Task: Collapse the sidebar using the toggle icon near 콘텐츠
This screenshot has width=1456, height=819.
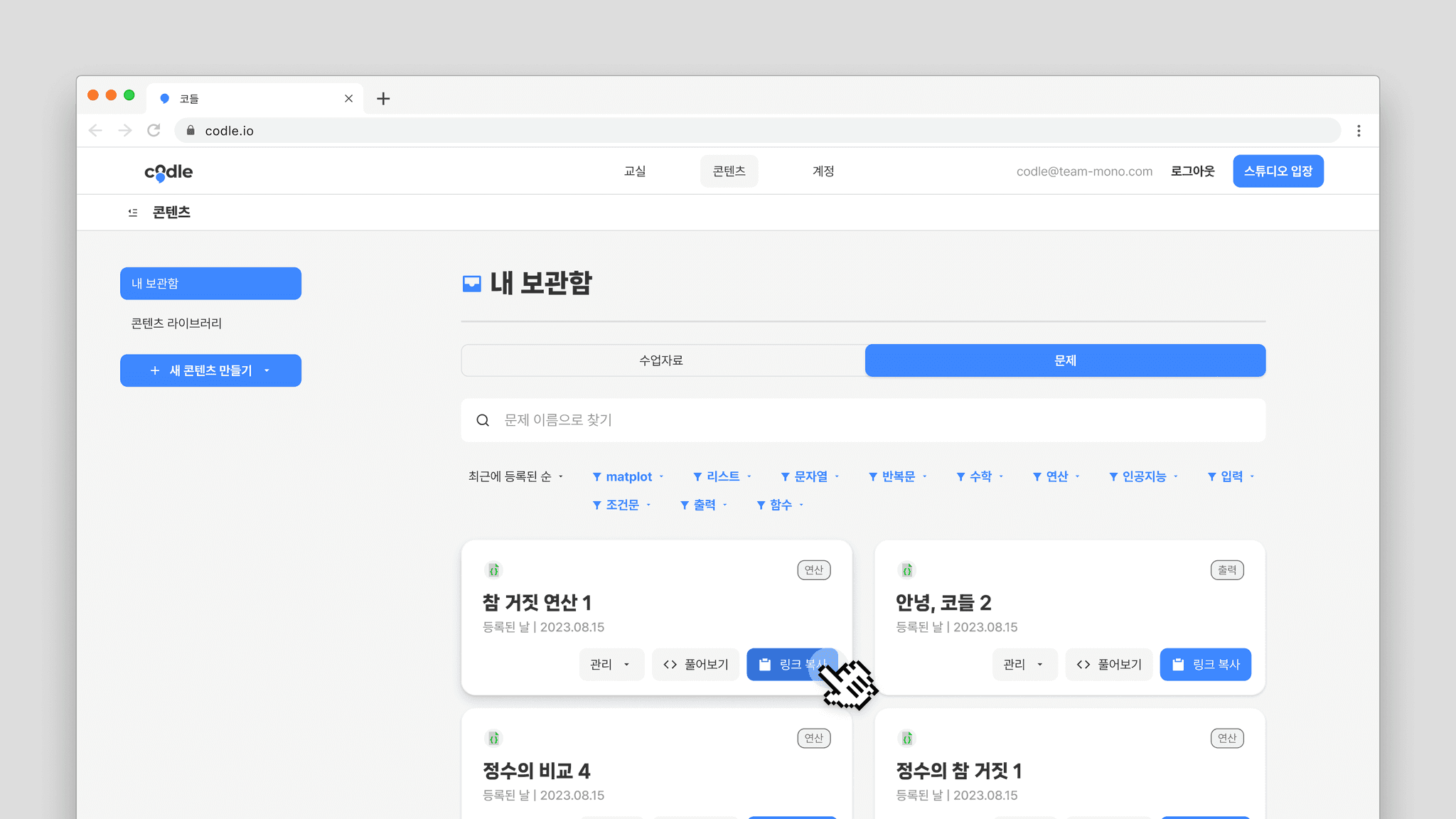Action: (x=132, y=212)
